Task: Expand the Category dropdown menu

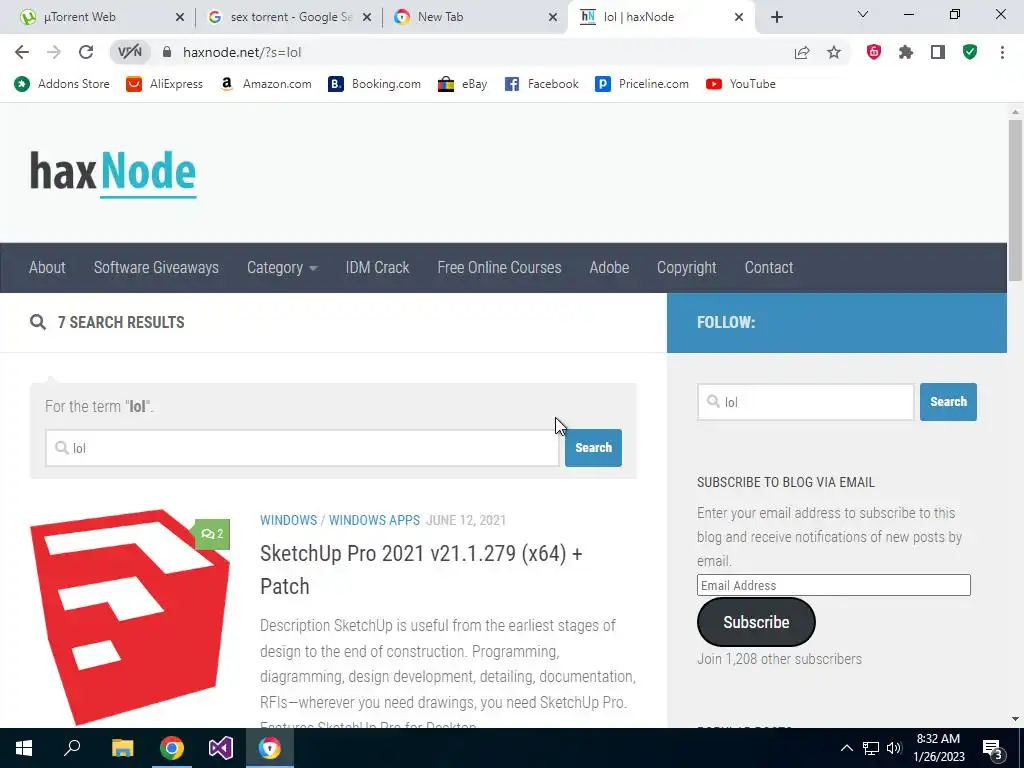Action: tap(282, 268)
